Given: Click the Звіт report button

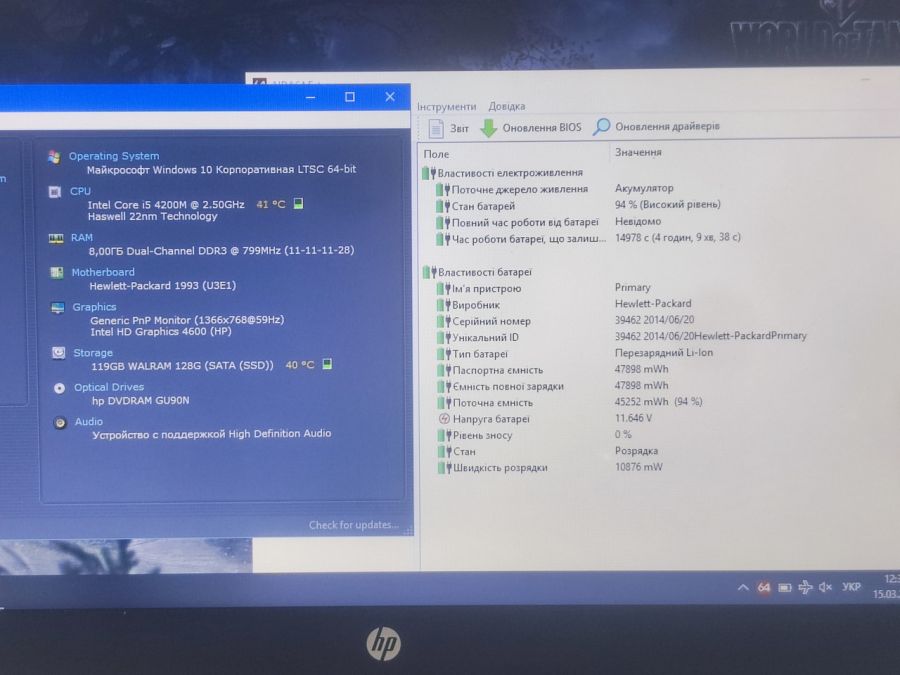Looking at the screenshot, I should point(449,128).
